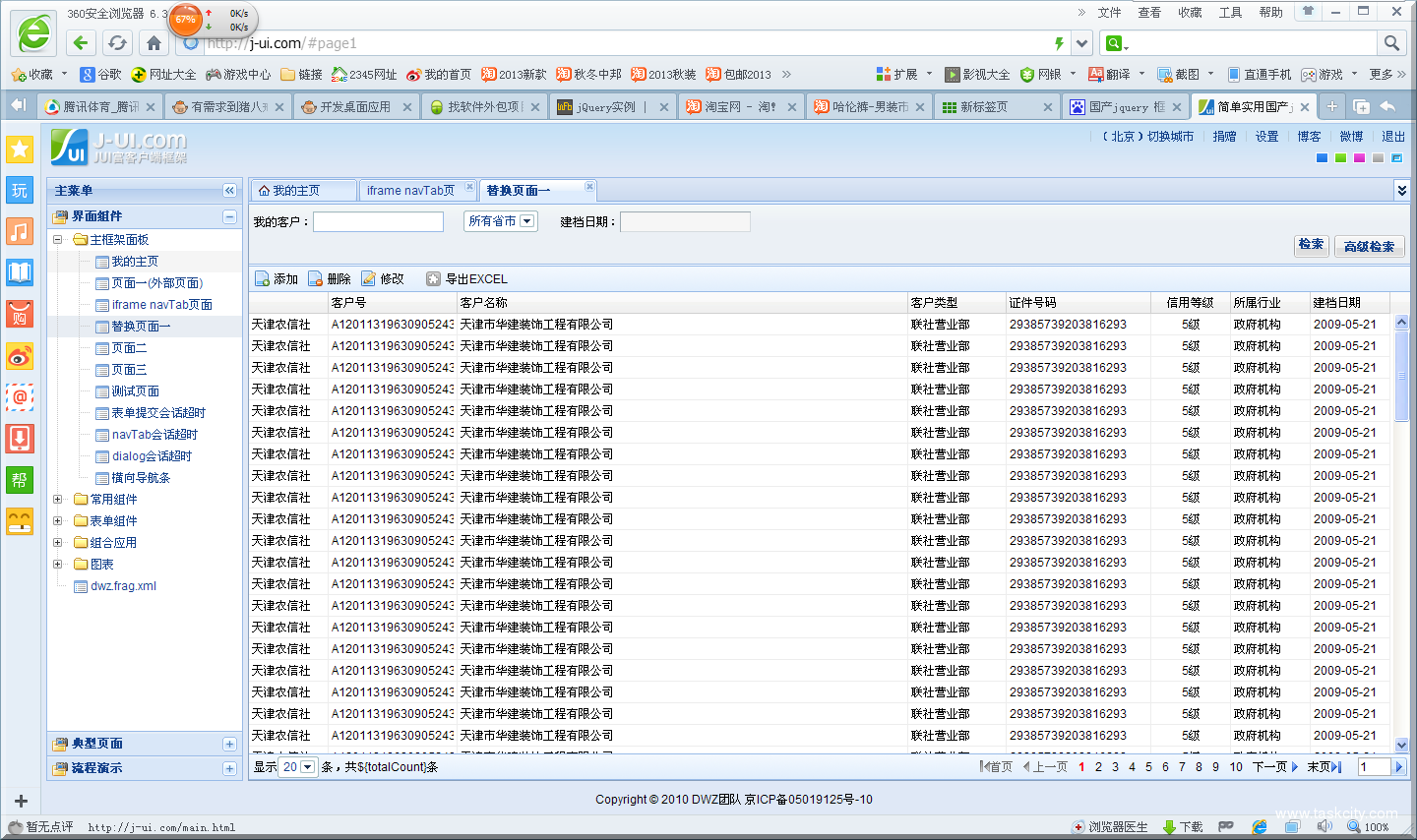
Task: Click the browser back arrow button
Action: click(x=81, y=43)
